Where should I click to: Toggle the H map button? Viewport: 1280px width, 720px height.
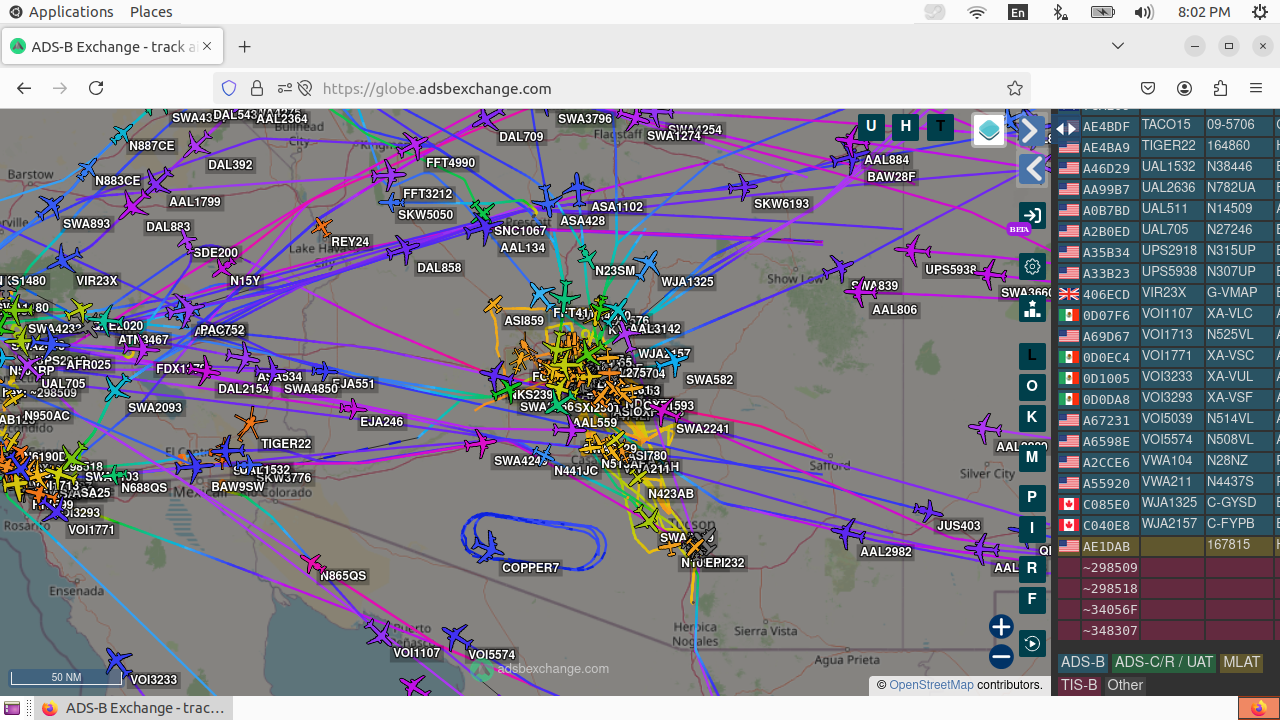(906, 126)
